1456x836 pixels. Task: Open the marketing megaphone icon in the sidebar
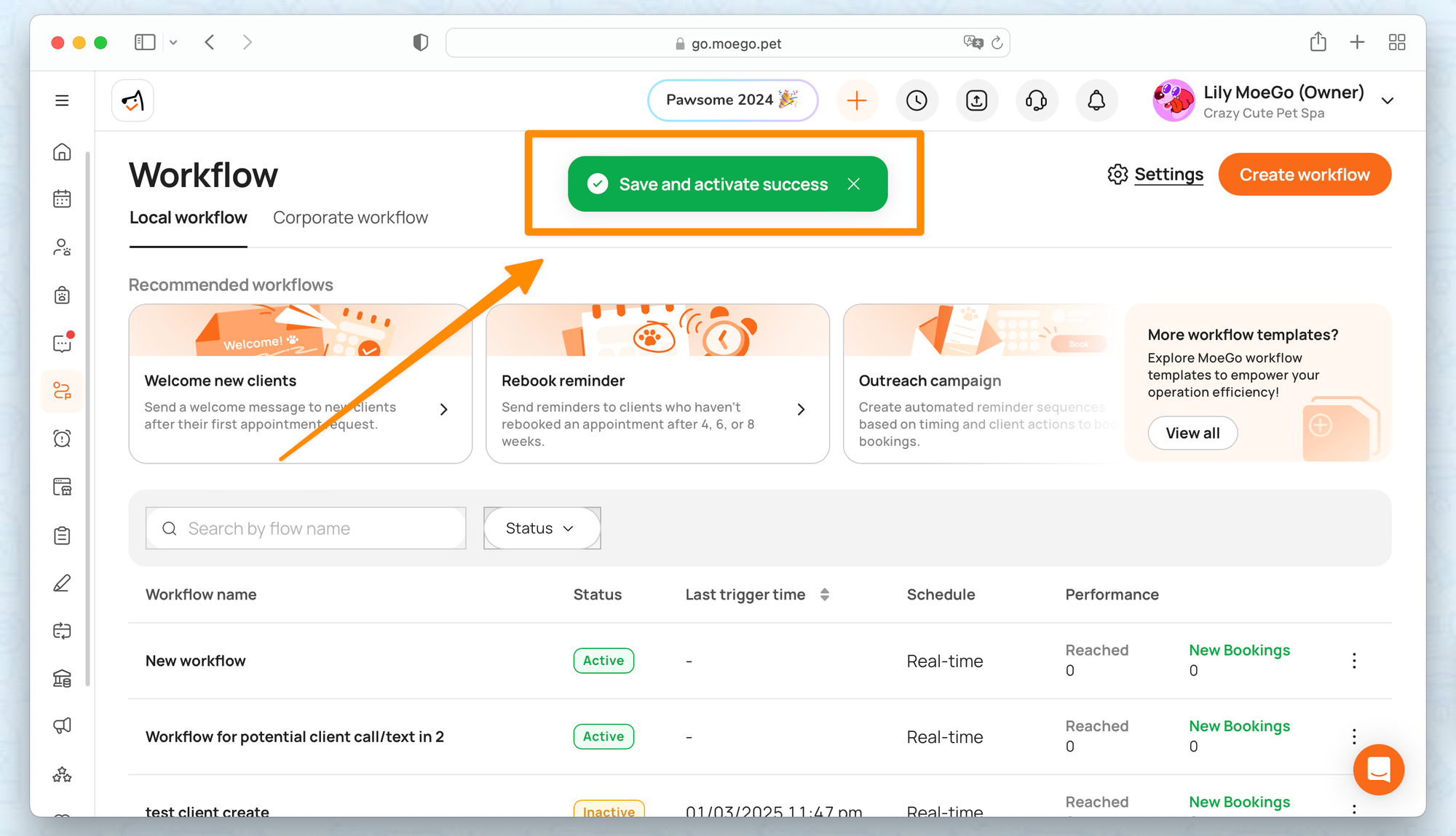(x=62, y=725)
